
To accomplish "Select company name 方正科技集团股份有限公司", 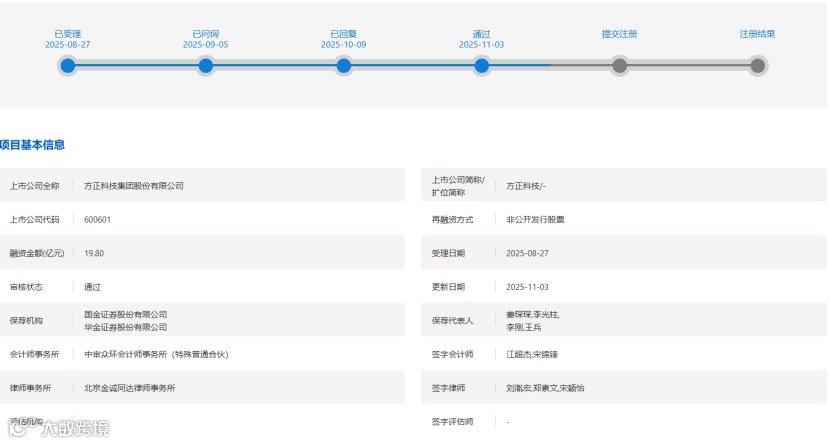I will [x=134, y=186].
